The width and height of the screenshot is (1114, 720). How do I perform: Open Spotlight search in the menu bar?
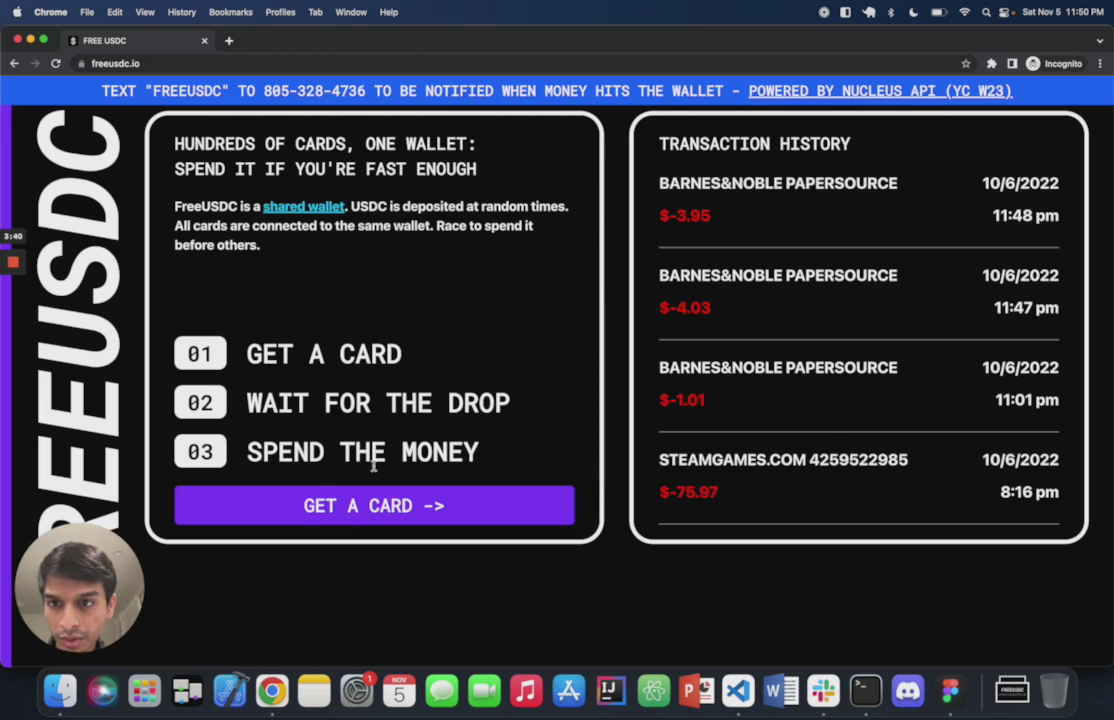986,12
